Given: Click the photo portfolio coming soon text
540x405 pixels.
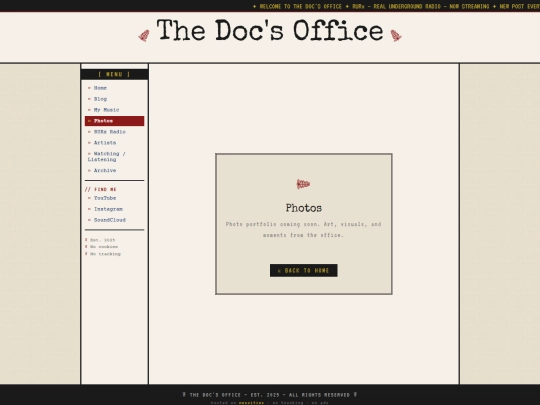Looking at the screenshot, I should click(x=303, y=230).
